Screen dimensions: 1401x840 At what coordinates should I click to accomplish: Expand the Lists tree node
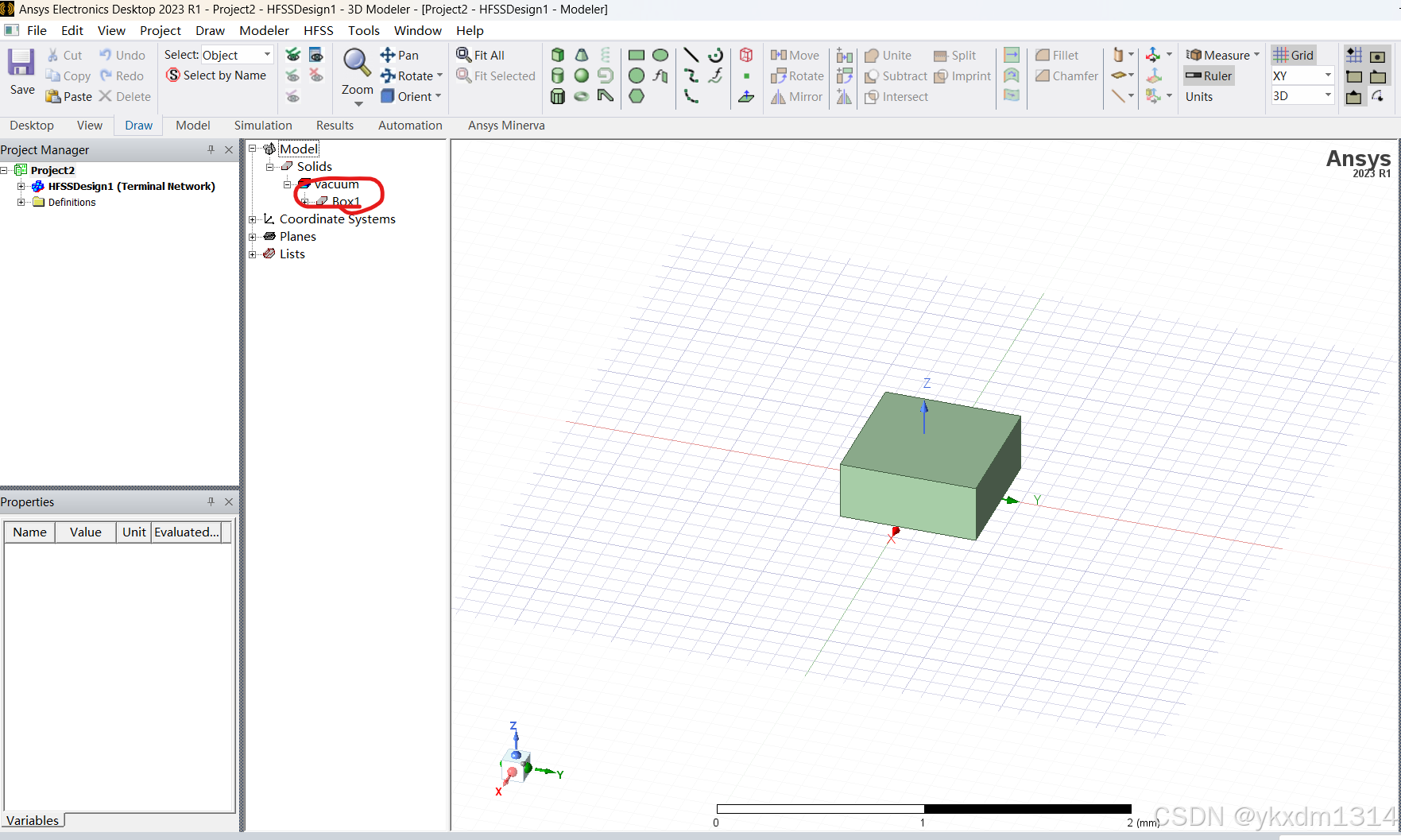[253, 254]
